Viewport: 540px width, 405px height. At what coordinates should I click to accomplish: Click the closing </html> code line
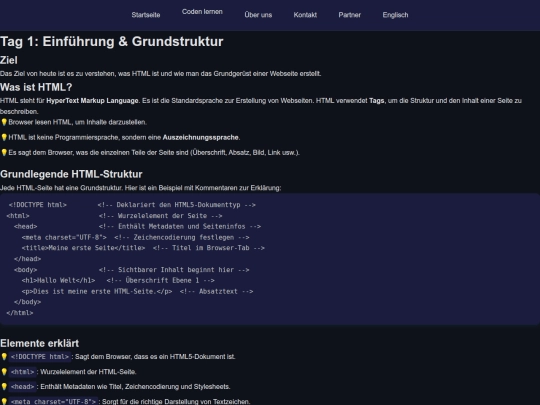coord(20,313)
